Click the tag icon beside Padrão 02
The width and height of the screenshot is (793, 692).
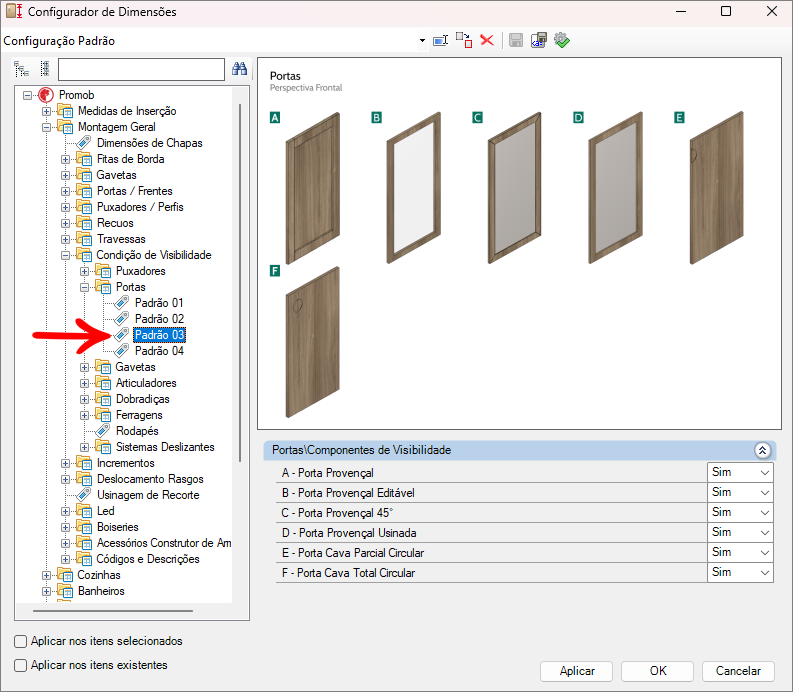[x=121, y=319]
